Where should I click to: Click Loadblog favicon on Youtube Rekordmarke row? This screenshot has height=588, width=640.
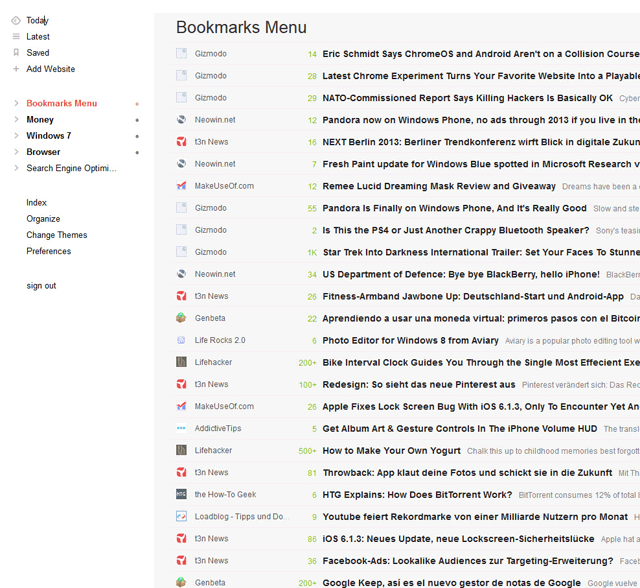point(181,516)
